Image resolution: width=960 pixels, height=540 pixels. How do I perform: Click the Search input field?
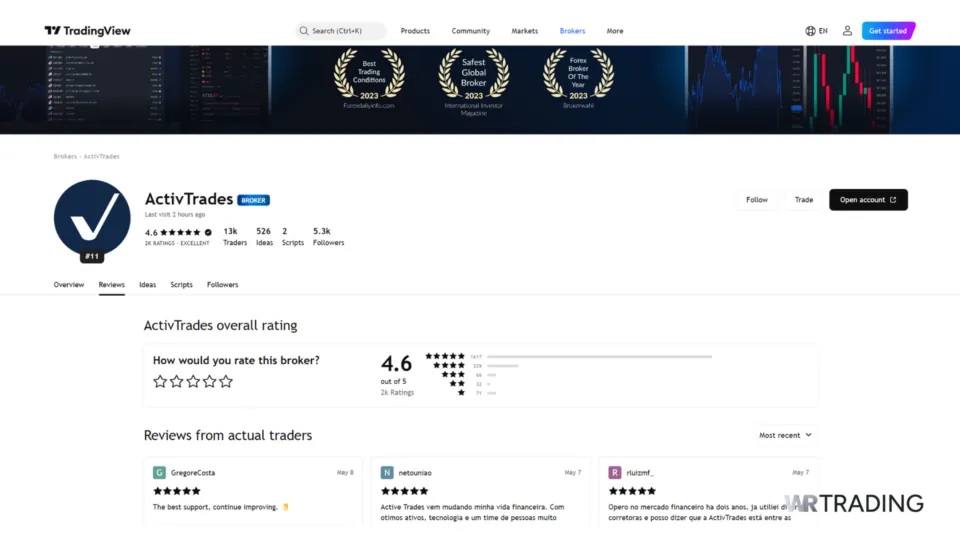click(x=341, y=31)
